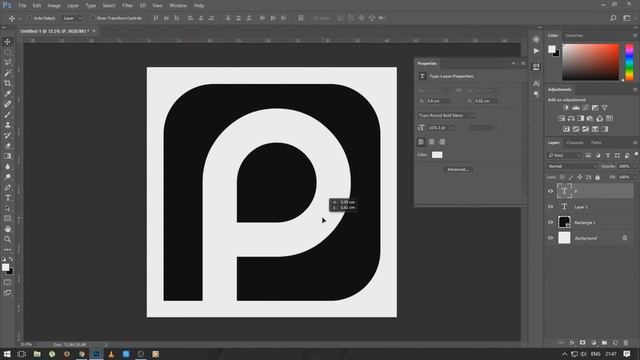Switch to the Swatches tab

[574, 36]
